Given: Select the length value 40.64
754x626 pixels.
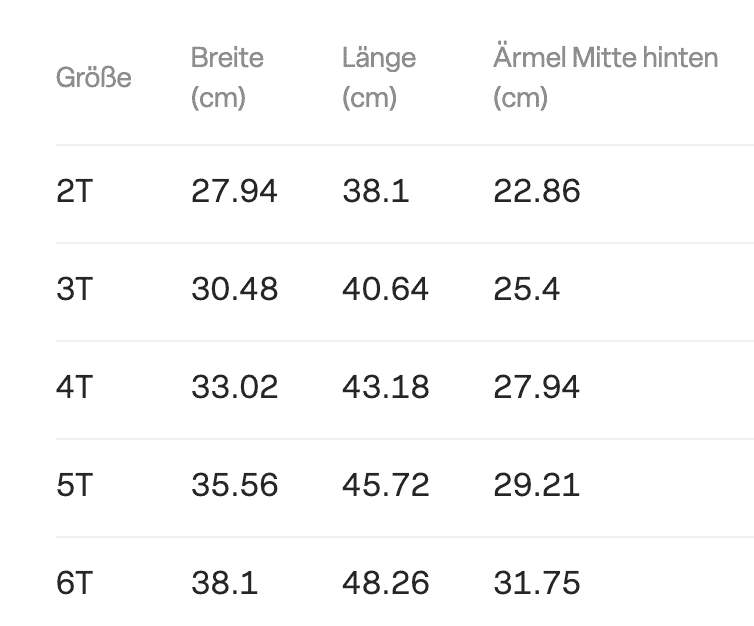Looking at the screenshot, I should point(385,289).
